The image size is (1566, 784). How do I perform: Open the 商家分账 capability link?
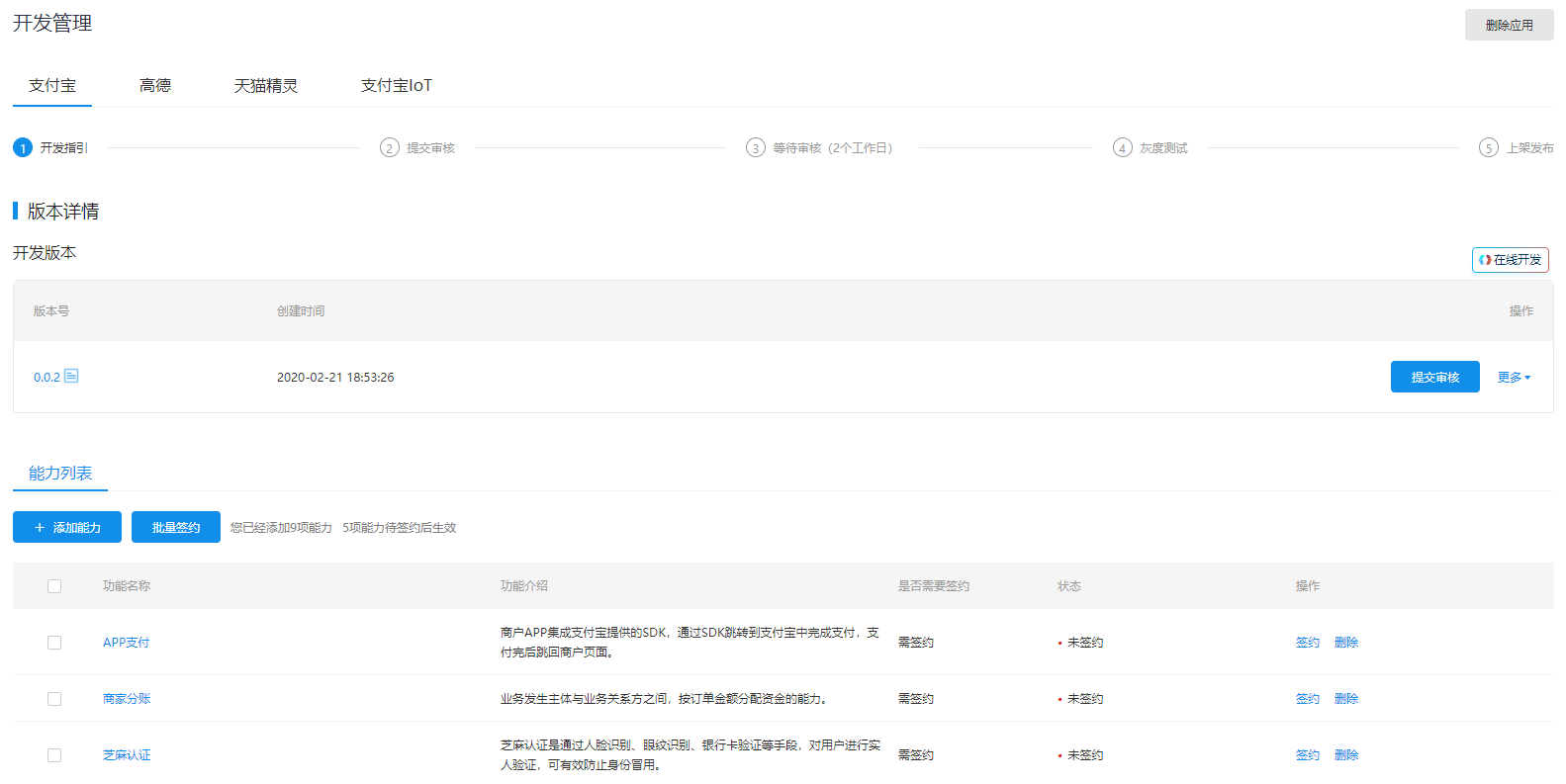tap(127, 699)
